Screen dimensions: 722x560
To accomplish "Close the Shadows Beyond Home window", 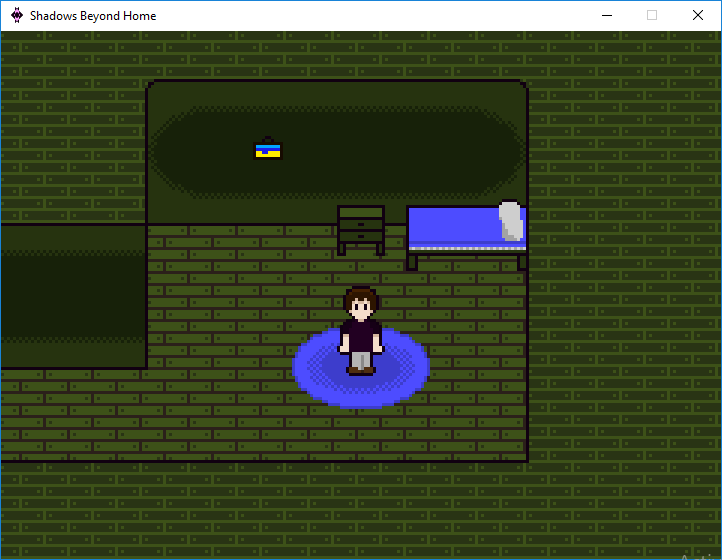I will coord(698,15).
